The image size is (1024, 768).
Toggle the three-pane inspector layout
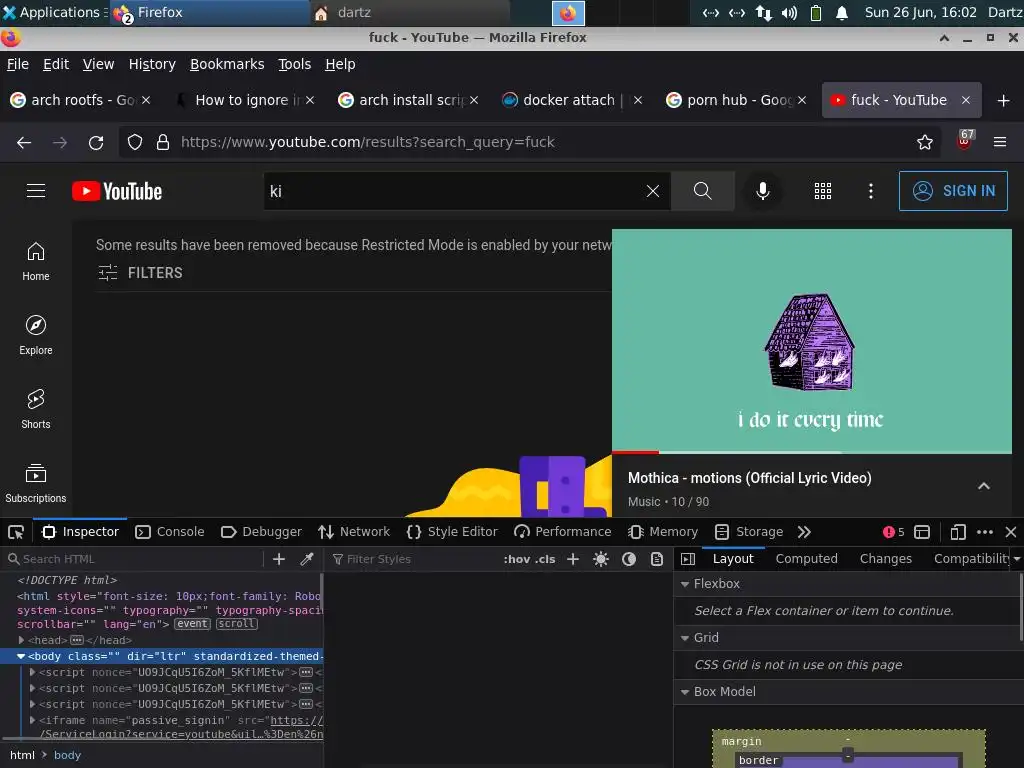[688, 559]
